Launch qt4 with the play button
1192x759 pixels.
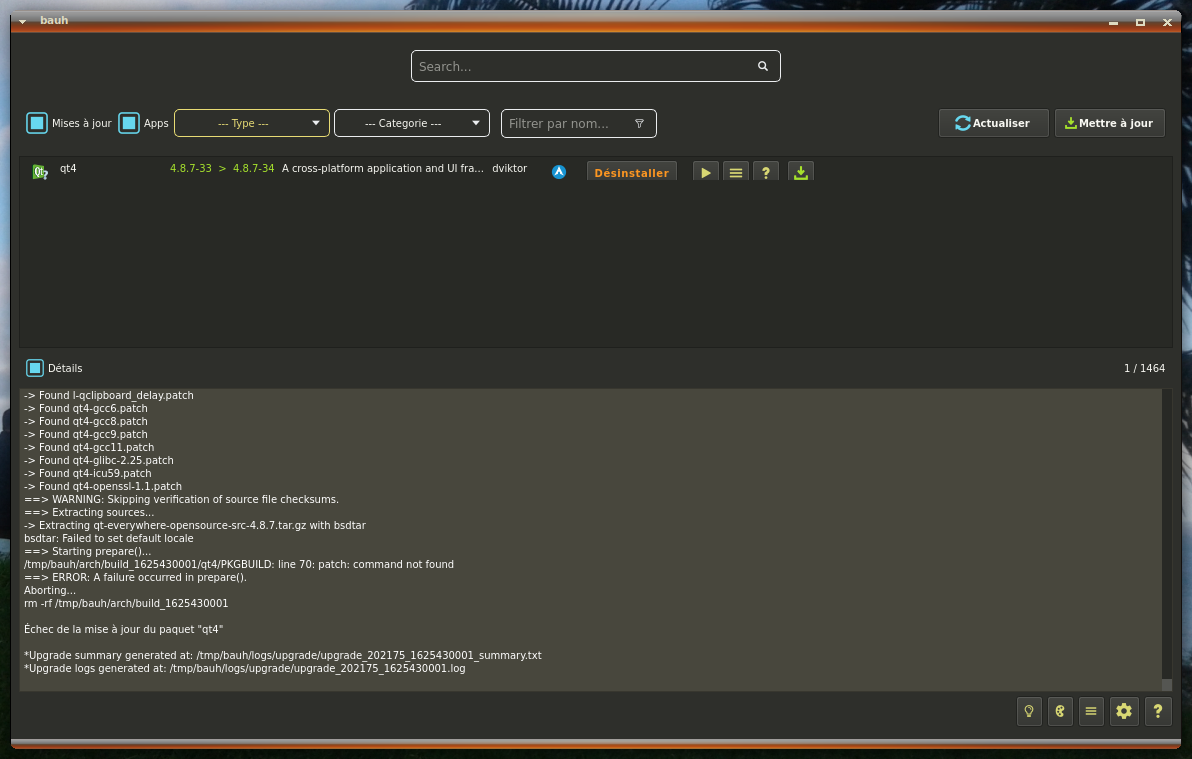pyautogui.click(x=705, y=172)
